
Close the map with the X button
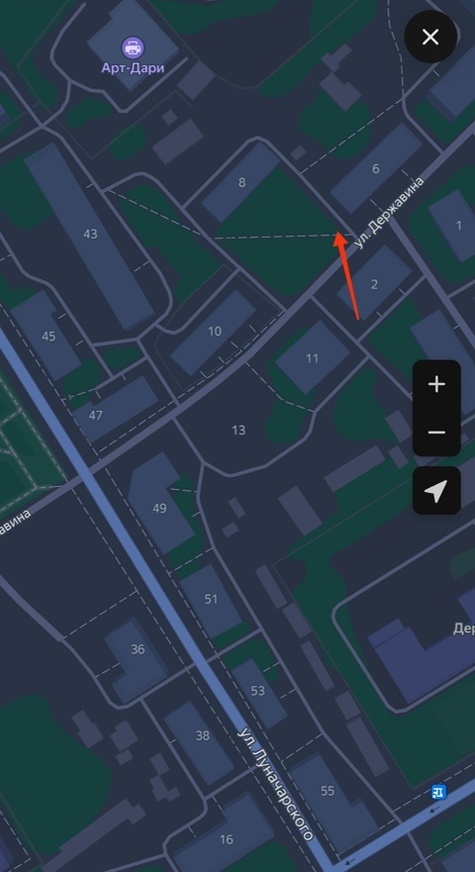tap(431, 37)
